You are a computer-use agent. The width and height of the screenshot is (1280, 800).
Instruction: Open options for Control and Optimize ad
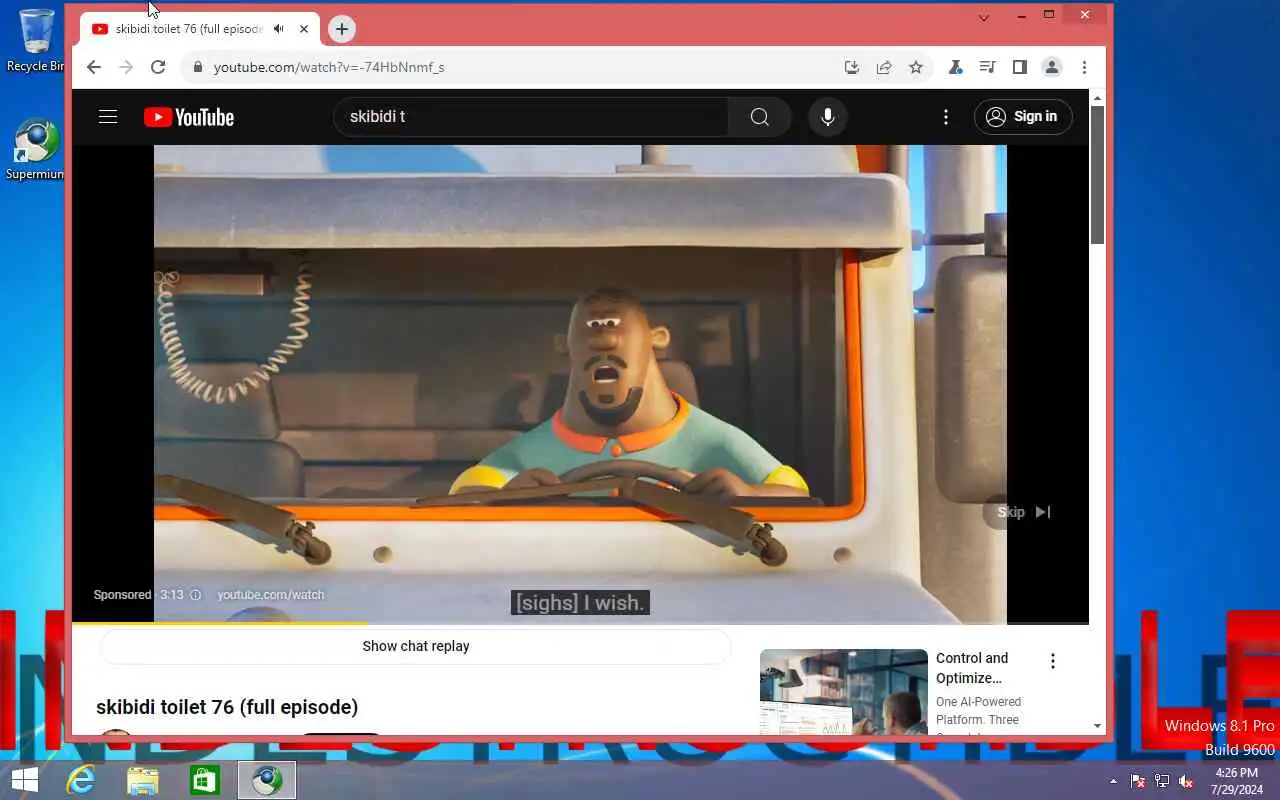click(x=1052, y=661)
